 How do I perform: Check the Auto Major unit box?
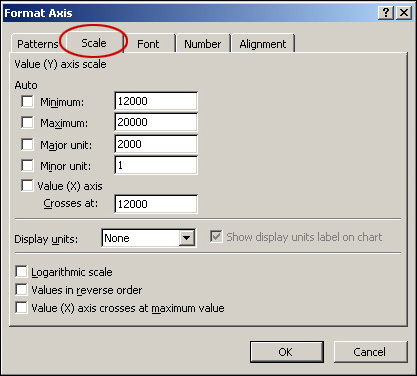tap(27, 145)
